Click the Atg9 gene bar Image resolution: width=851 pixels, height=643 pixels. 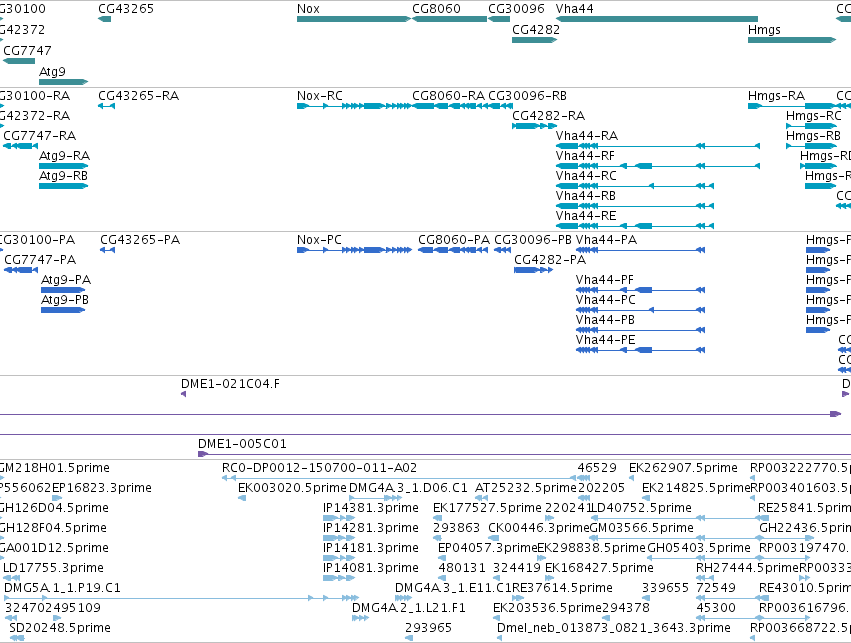(x=63, y=82)
